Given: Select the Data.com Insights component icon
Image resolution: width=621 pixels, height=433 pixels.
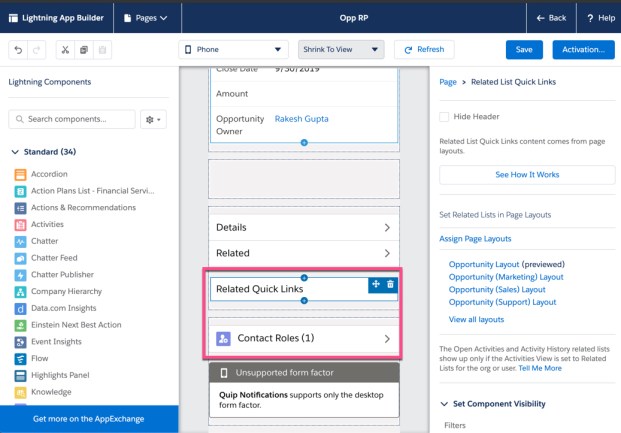Looking at the screenshot, I should pyautogui.click(x=20, y=309).
